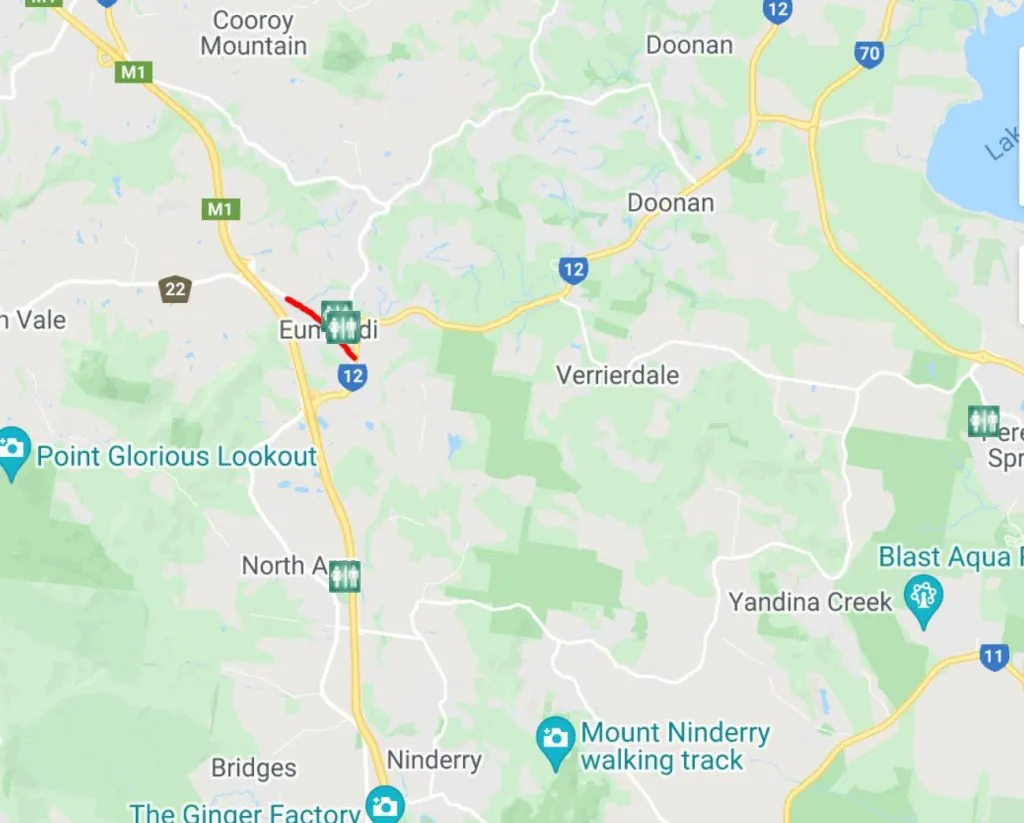Click the route 70 blue shield
Screen dimensions: 1024x823
coord(870,54)
